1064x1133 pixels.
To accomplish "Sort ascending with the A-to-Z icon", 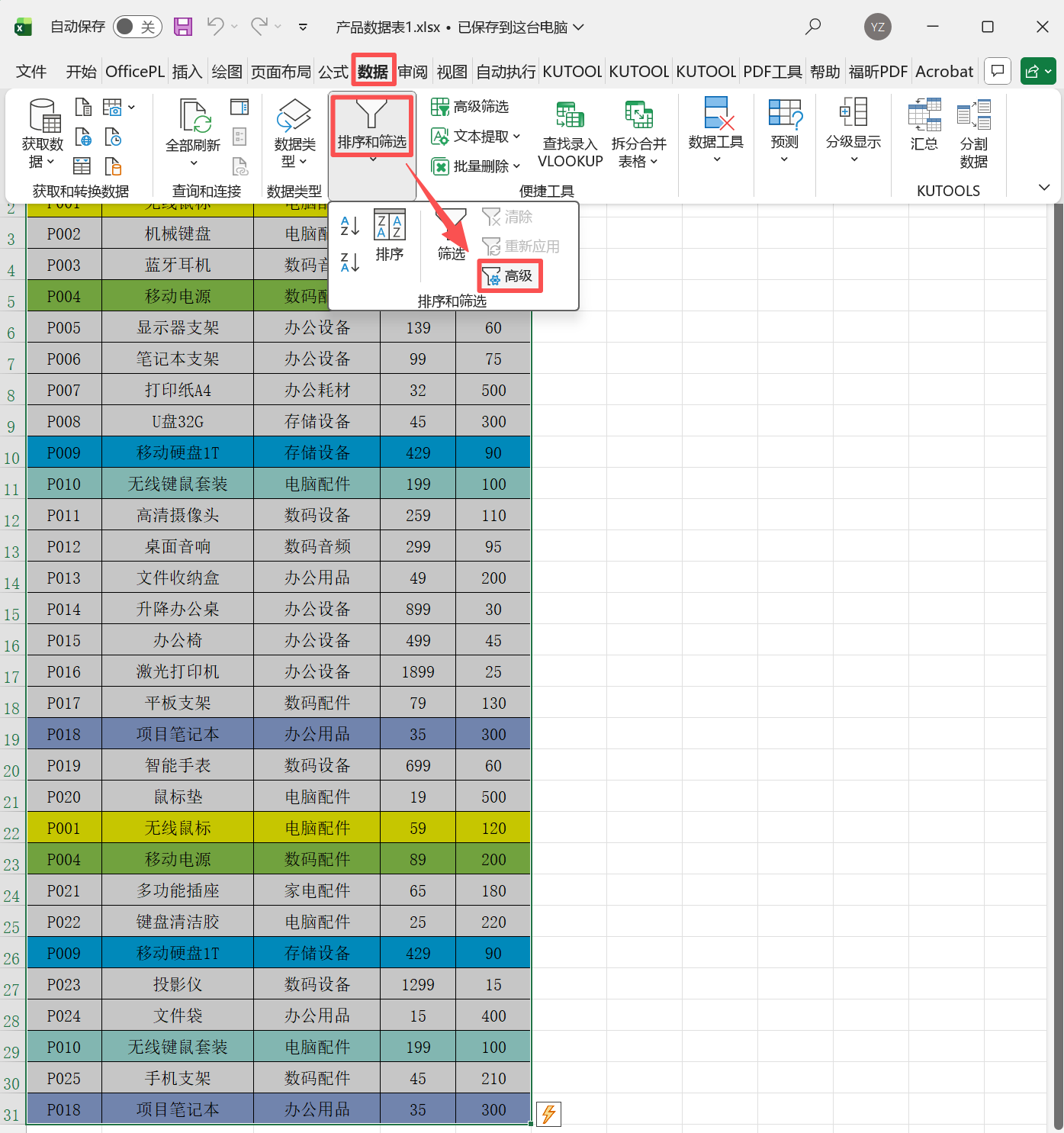I will (349, 226).
